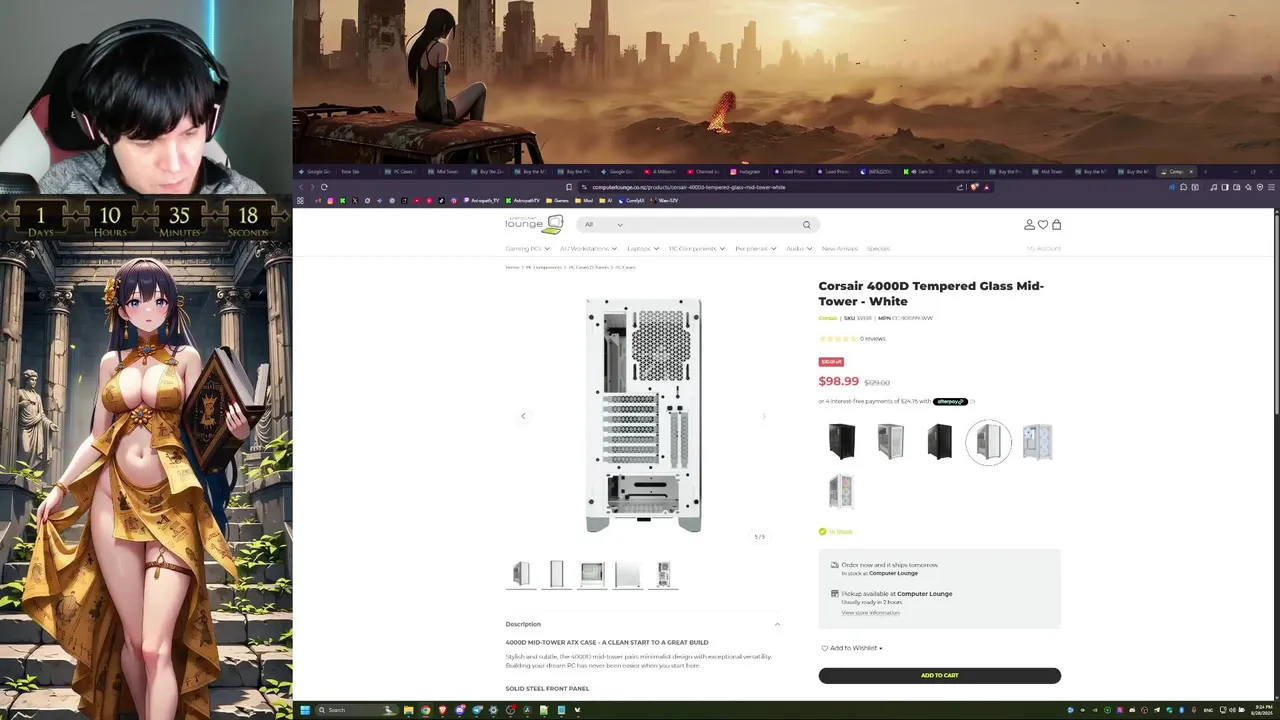Screen dimensions: 1280x720
Task: Click the taskbar clock and date
Action: coord(1263,710)
